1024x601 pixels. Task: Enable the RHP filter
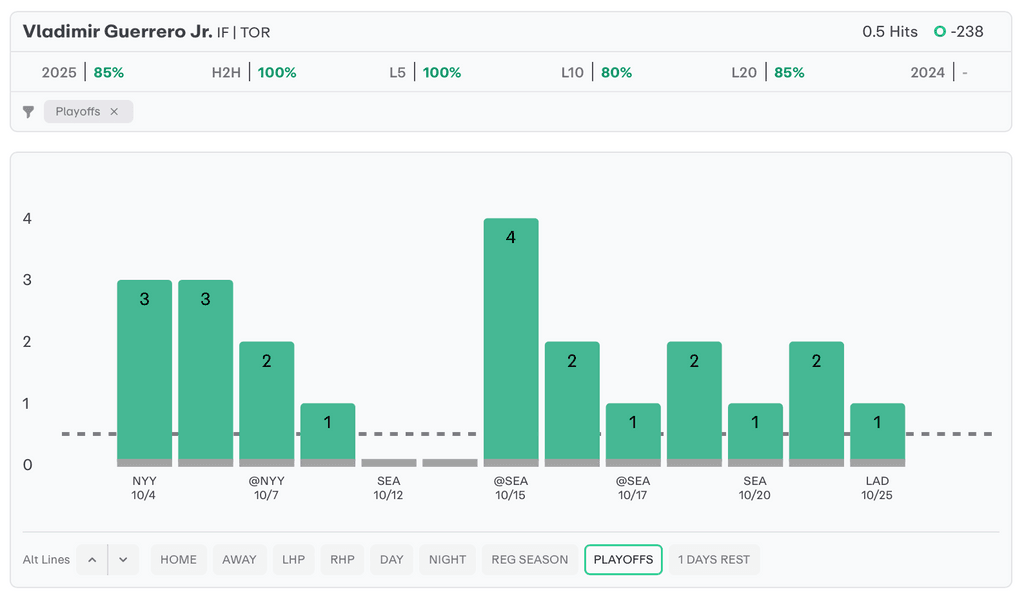tap(342, 560)
